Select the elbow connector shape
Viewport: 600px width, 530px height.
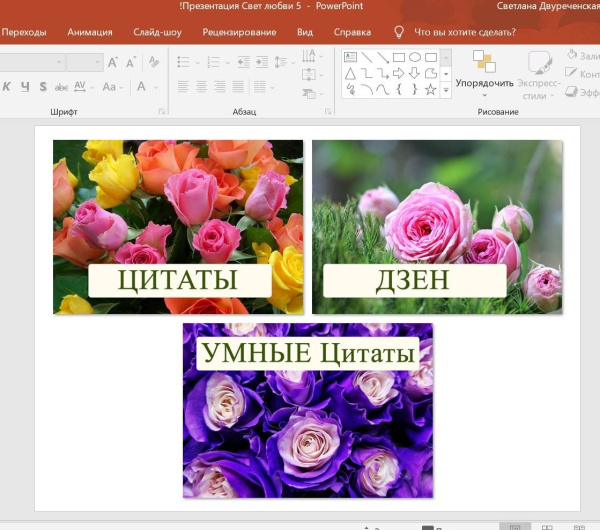367,73
